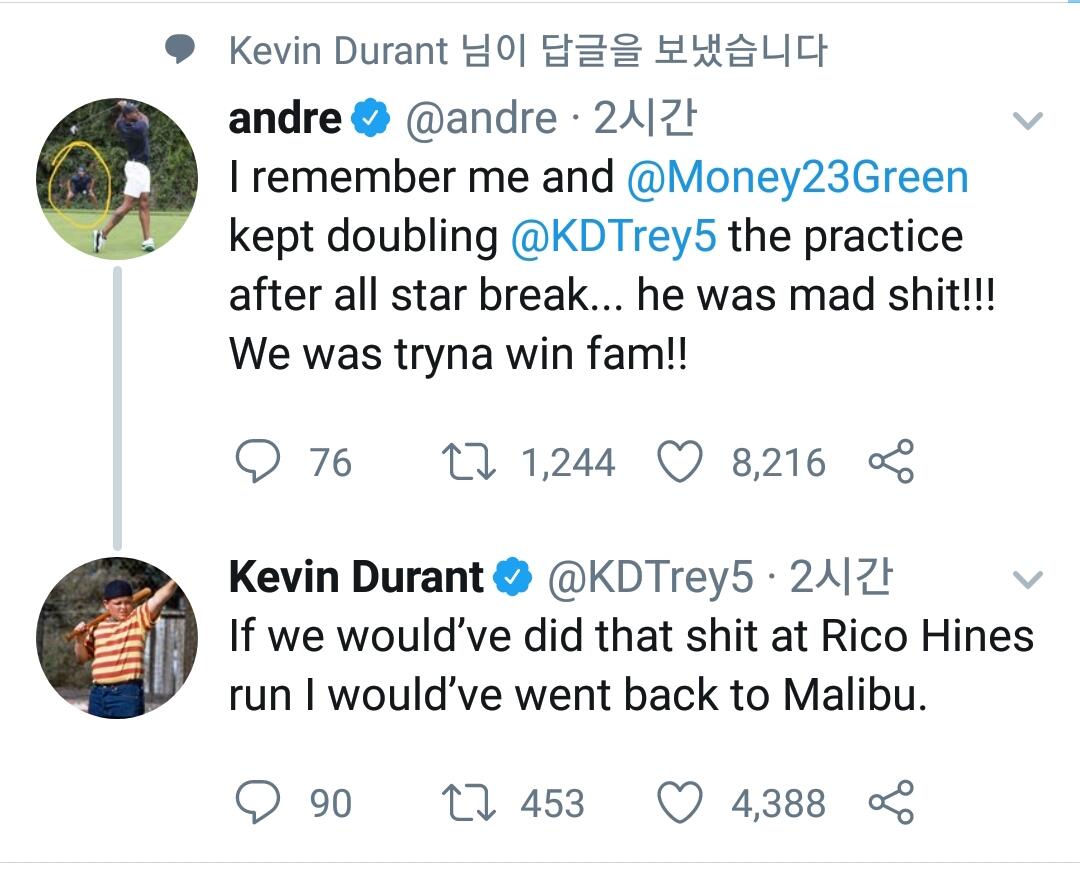1080x870 pixels.
Task: Like Kevin Durant's tweet
Action: [x=680, y=803]
